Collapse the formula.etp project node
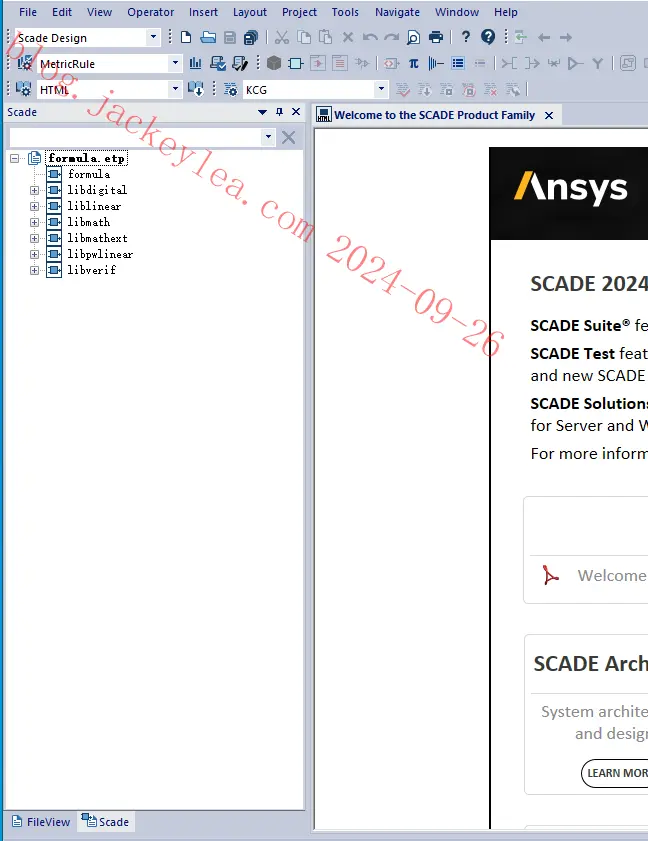This screenshot has height=841, width=648. pos(14,158)
